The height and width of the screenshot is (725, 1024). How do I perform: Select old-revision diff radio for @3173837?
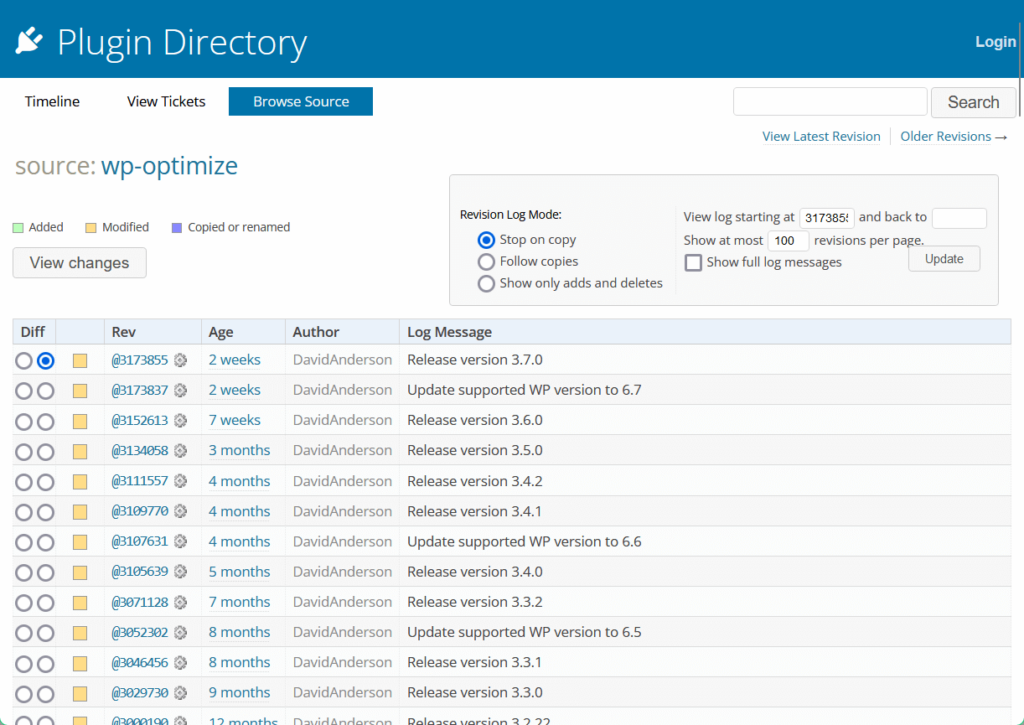[24, 391]
